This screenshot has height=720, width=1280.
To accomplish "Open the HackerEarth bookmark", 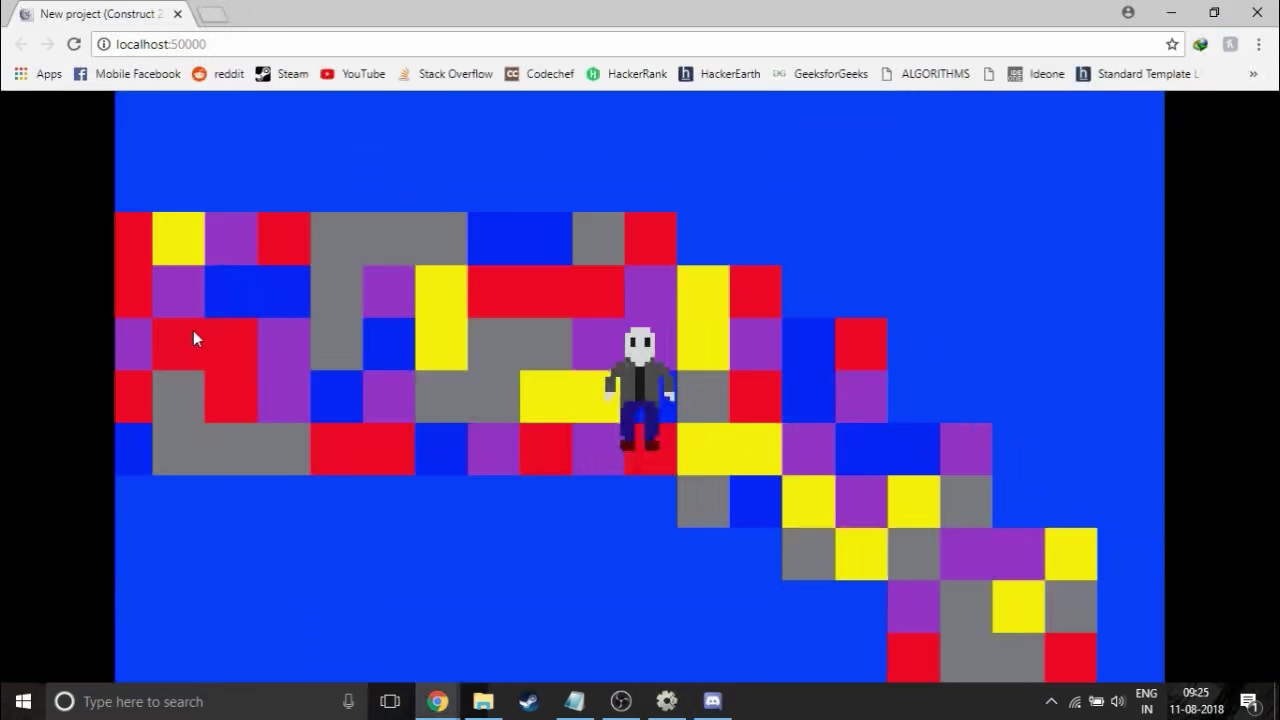I will [x=719, y=74].
